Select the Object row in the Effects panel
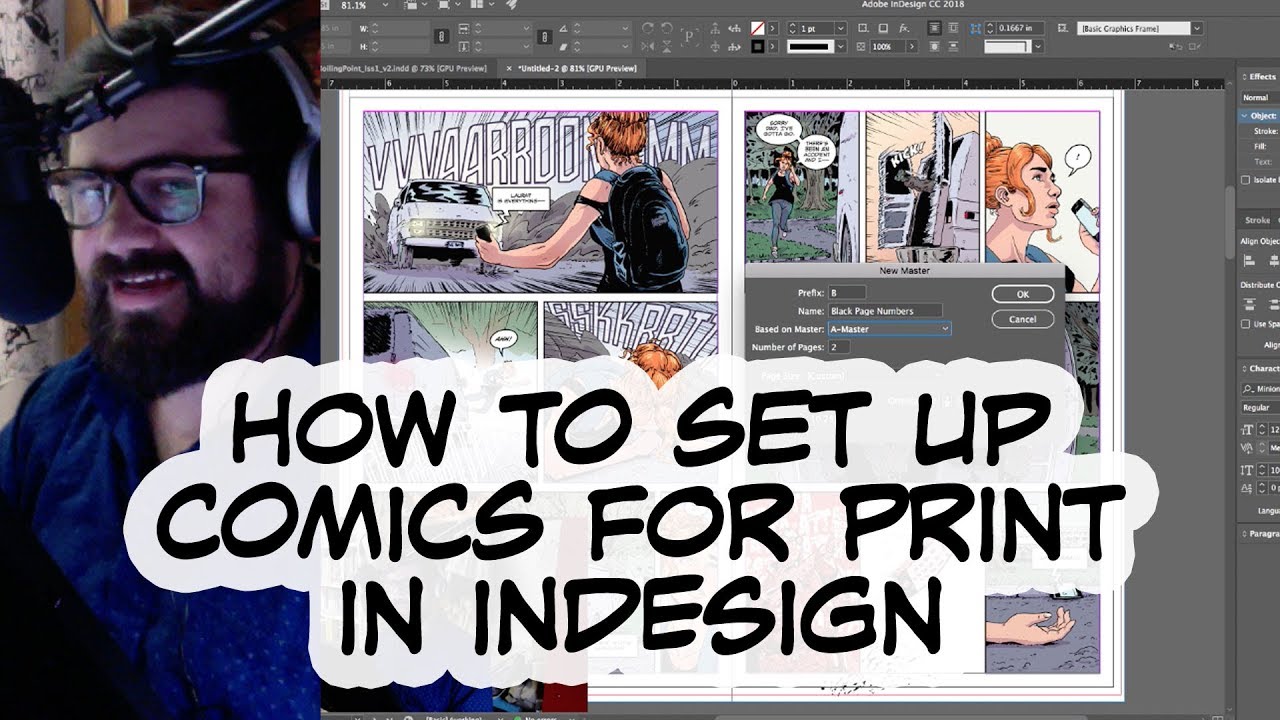Viewport: 1280px width, 720px height. pos(1260,116)
